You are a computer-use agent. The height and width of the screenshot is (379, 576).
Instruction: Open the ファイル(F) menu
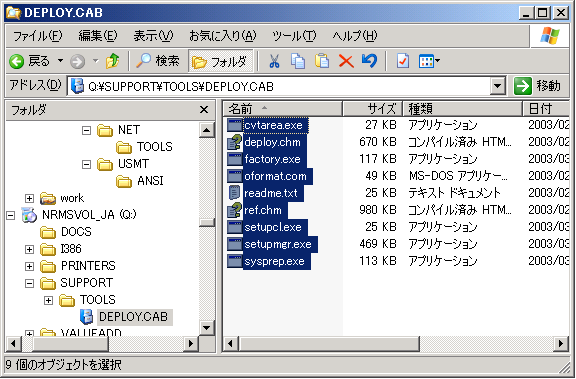tap(37, 36)
